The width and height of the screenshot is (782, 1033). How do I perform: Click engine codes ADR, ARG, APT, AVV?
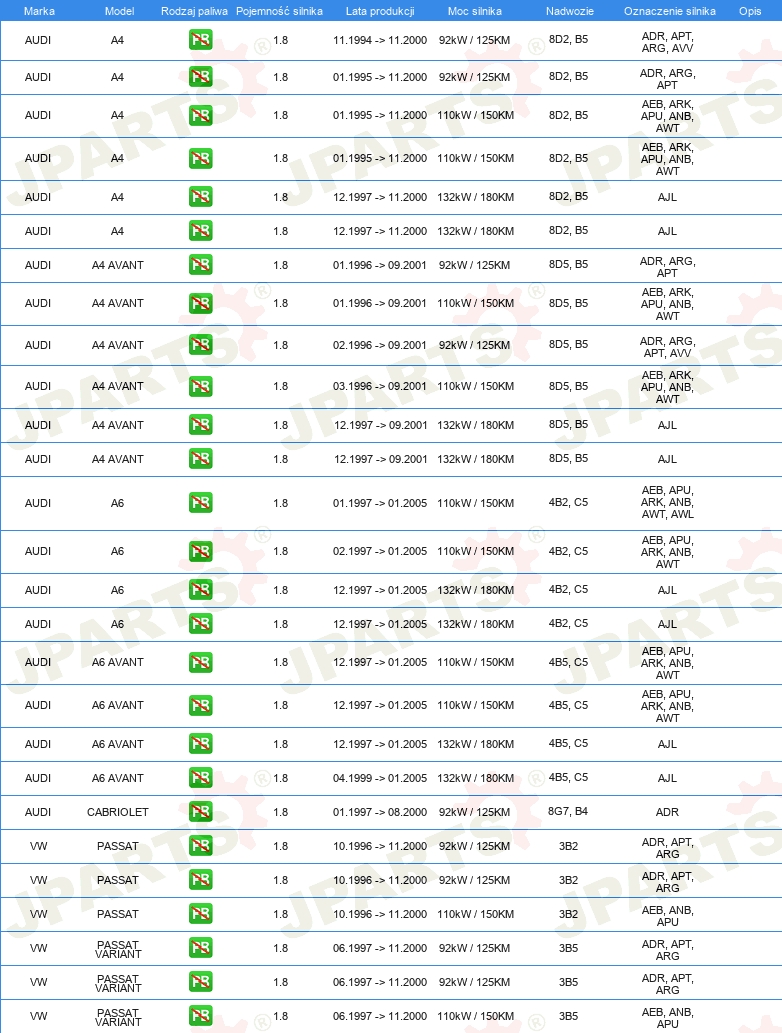coord(667,347)
